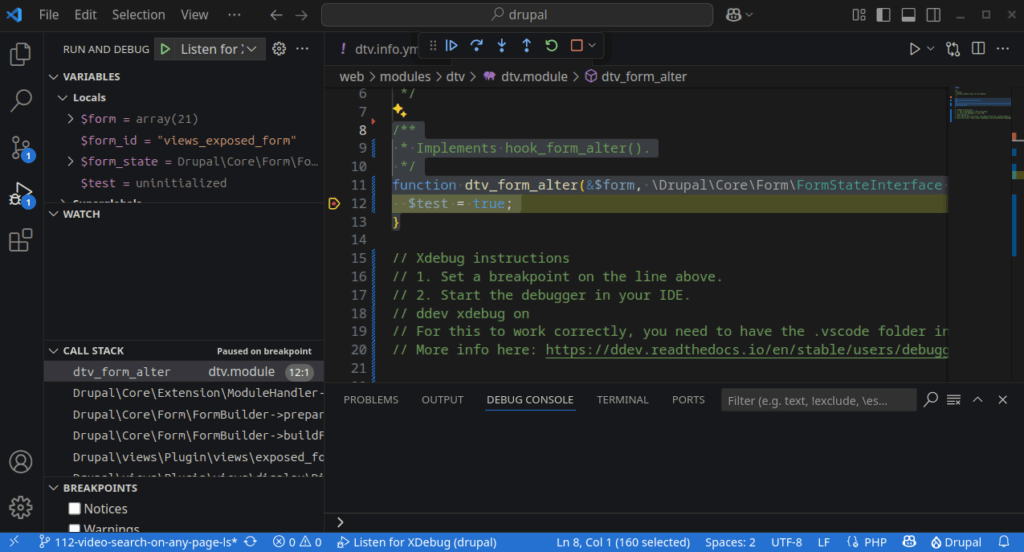Expand the $form_state variable

71,161
